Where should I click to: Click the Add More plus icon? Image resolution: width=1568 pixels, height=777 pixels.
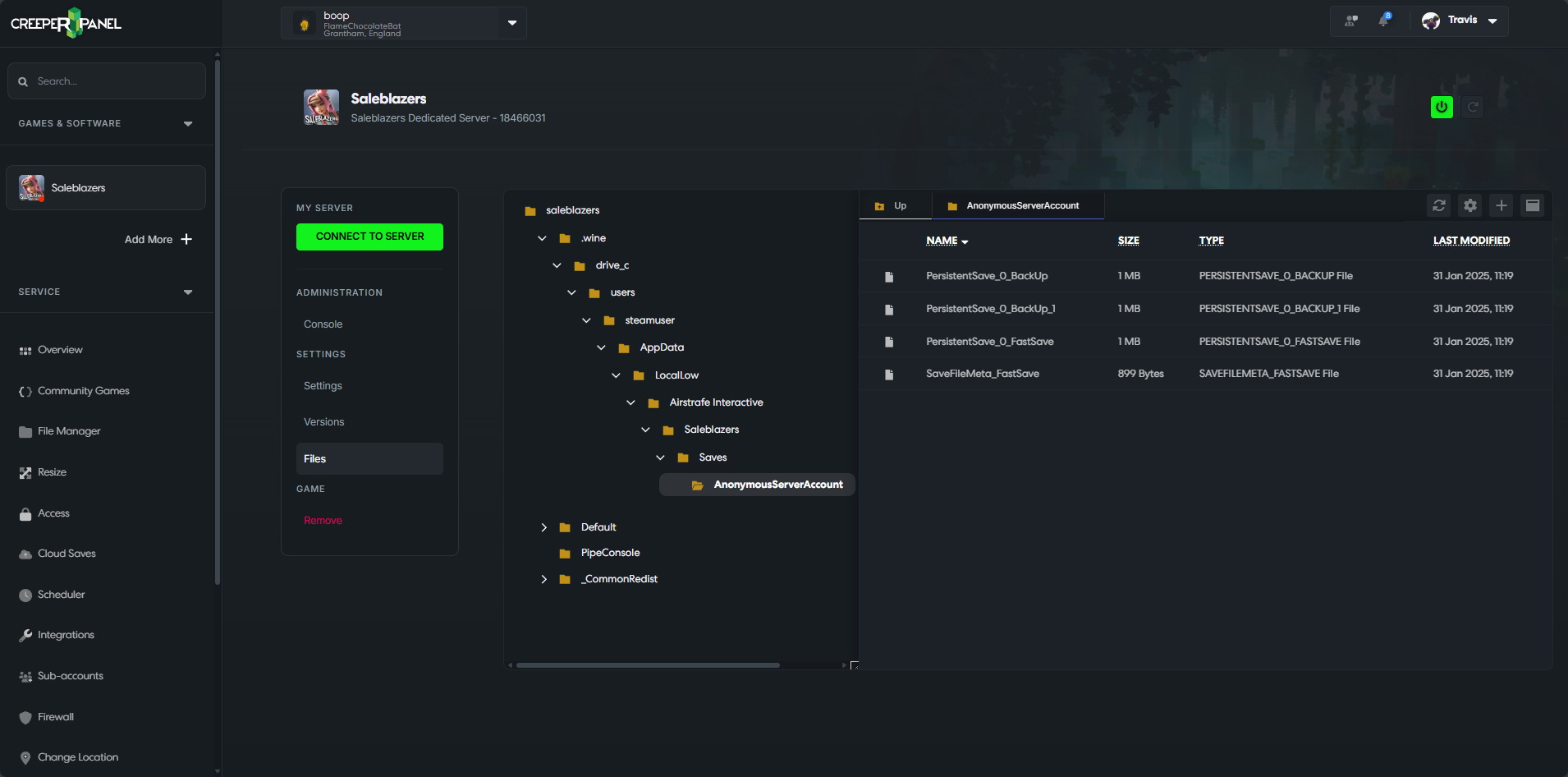186,239
